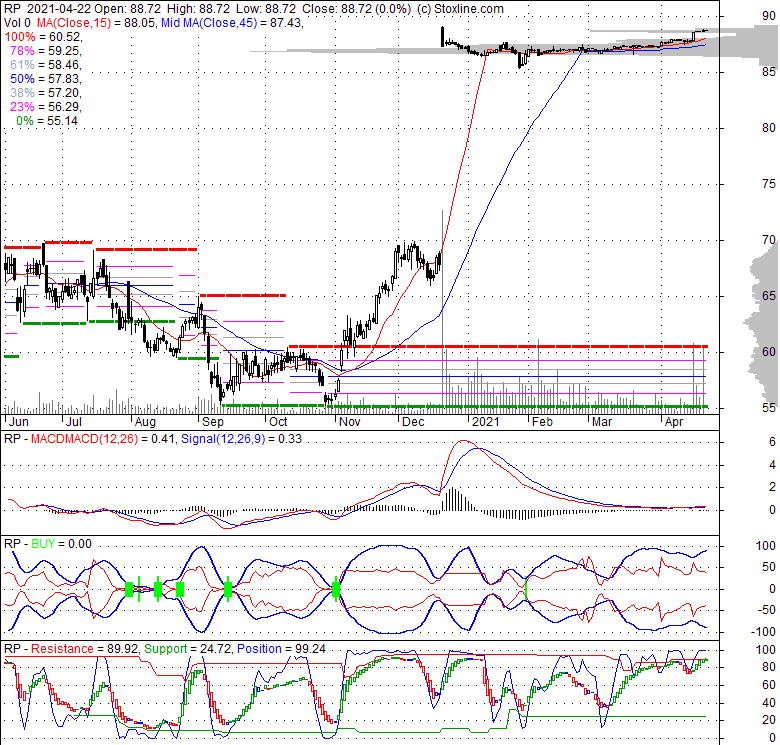Click the 0% = 55.14 Fibonacci label
Image resolution: width=780 pixels, height=745 pixels.
click(47, 121)
